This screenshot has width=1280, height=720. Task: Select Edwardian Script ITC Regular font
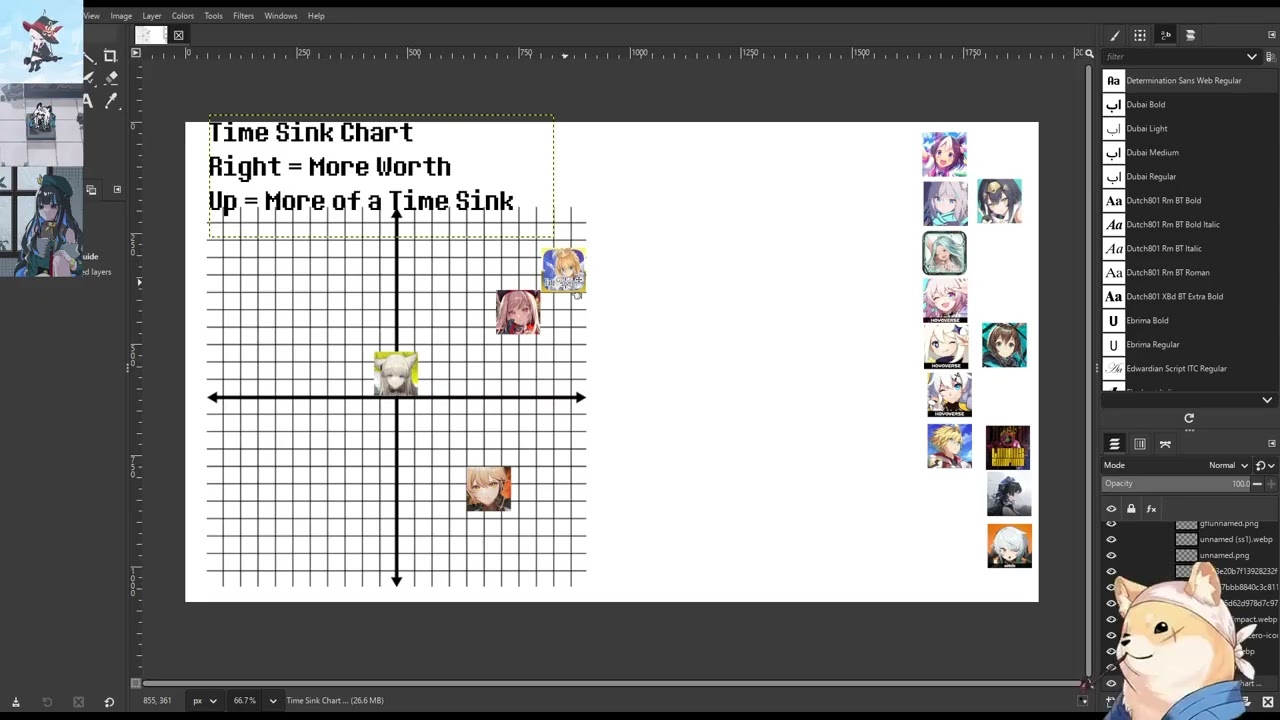[1189, 368]
